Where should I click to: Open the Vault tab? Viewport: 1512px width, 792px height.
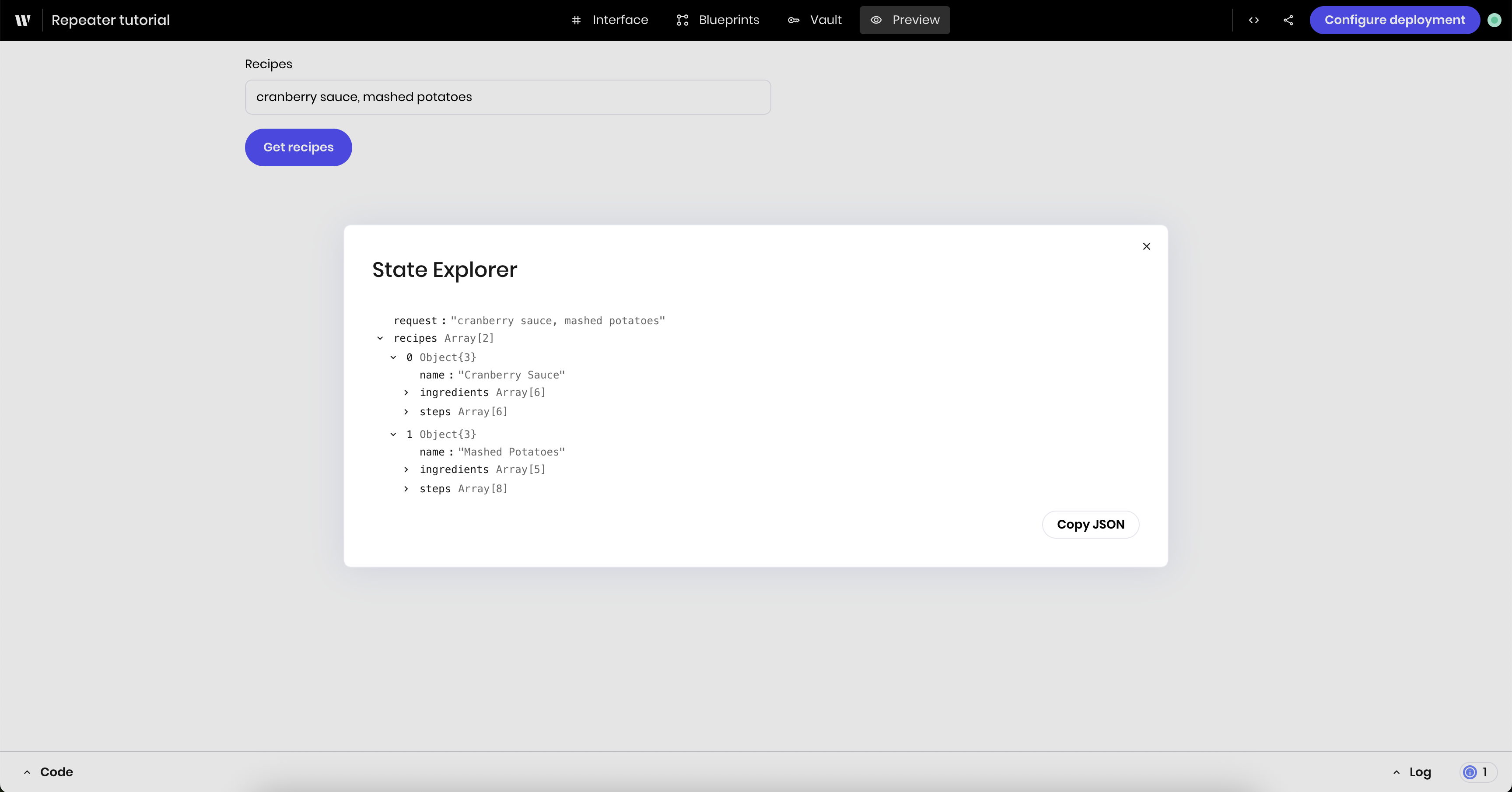click(x=815, y=20)
